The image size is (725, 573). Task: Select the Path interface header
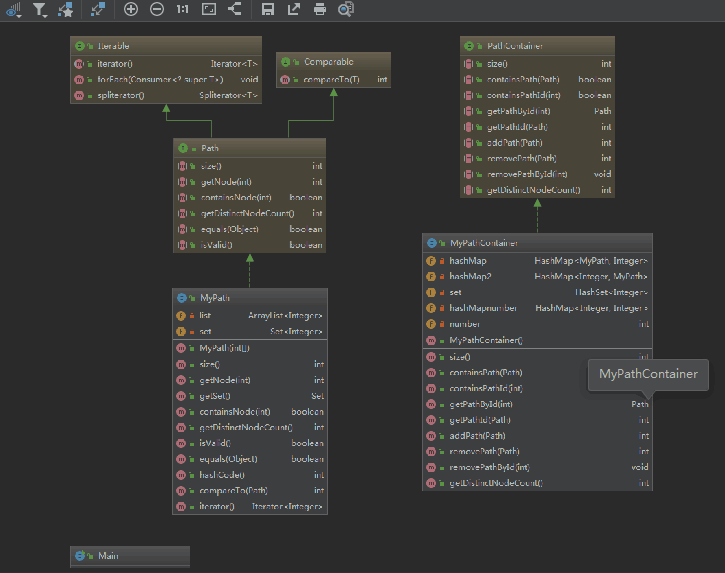tap(250, 148)
